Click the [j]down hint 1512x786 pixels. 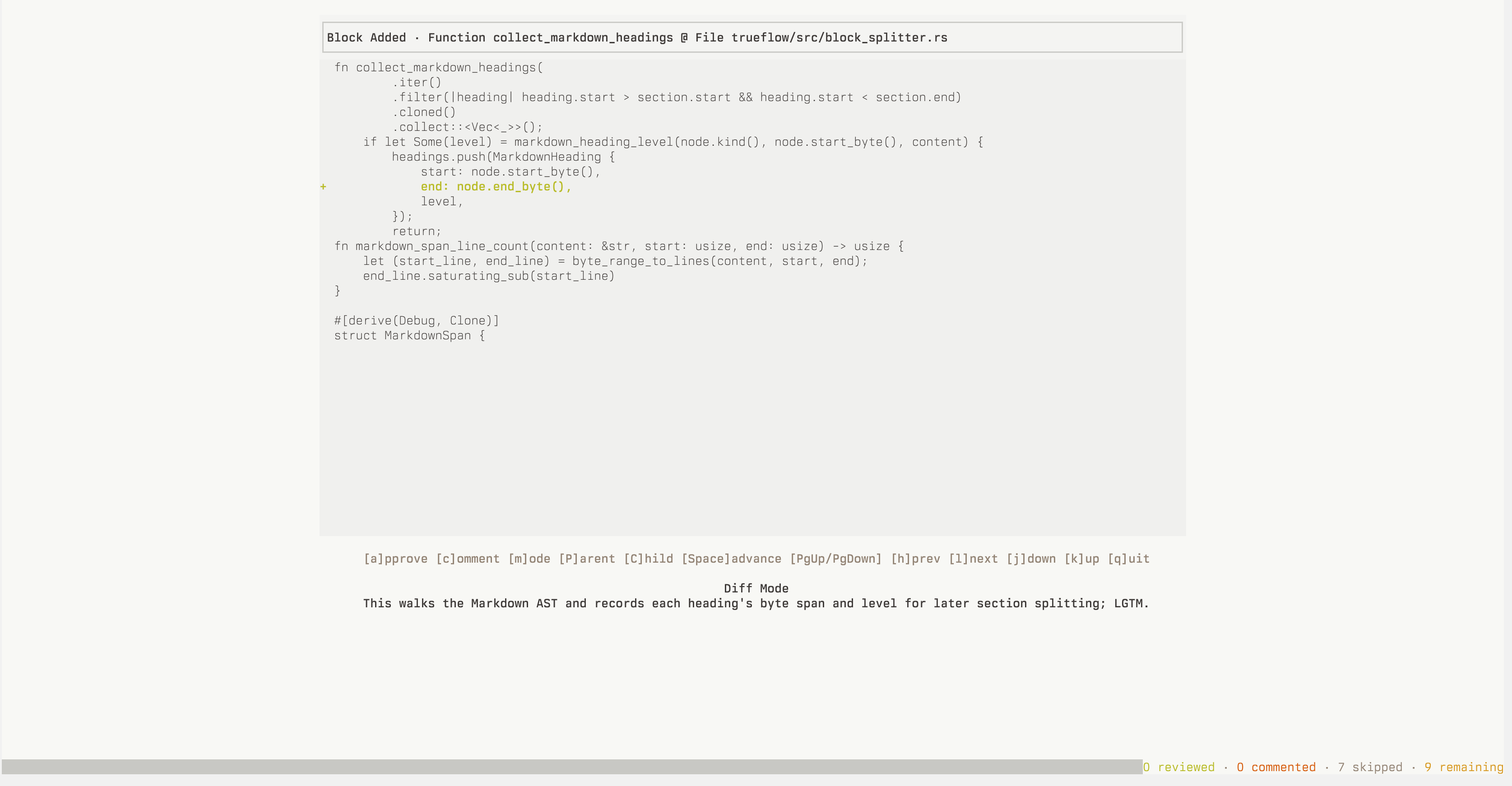(1031, 559)
